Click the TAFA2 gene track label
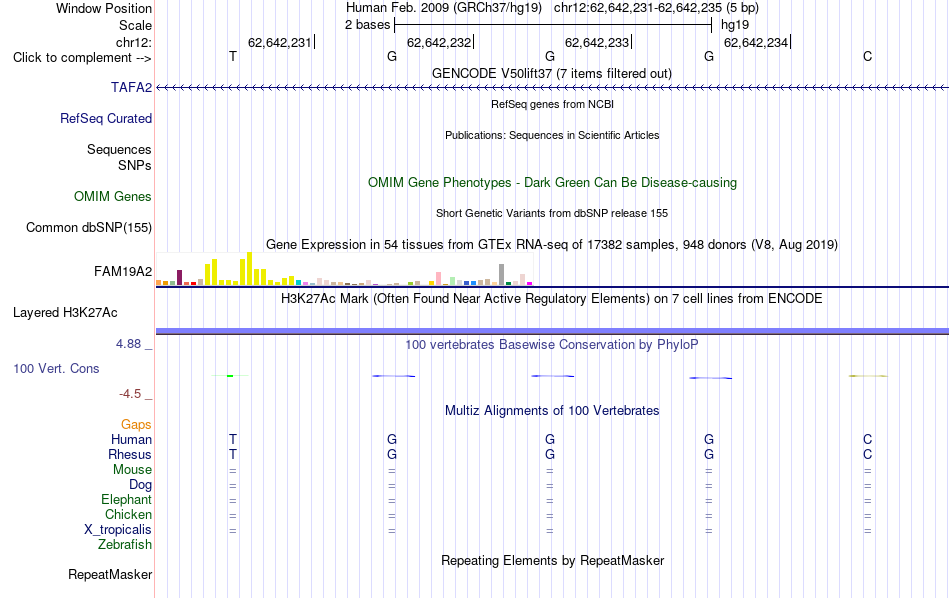 [x=131, y=87]
